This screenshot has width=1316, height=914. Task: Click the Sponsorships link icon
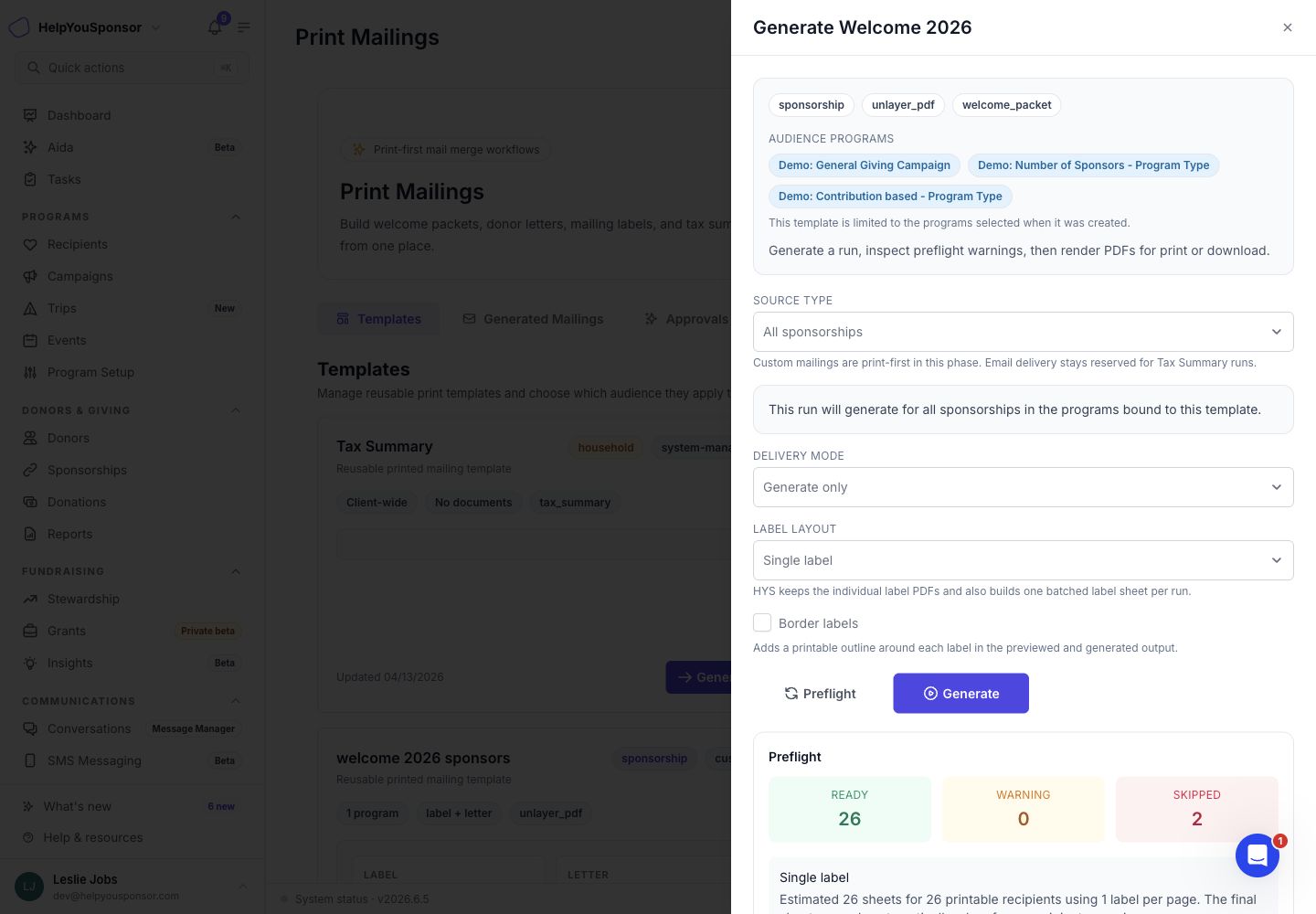(x=30, y=470)
